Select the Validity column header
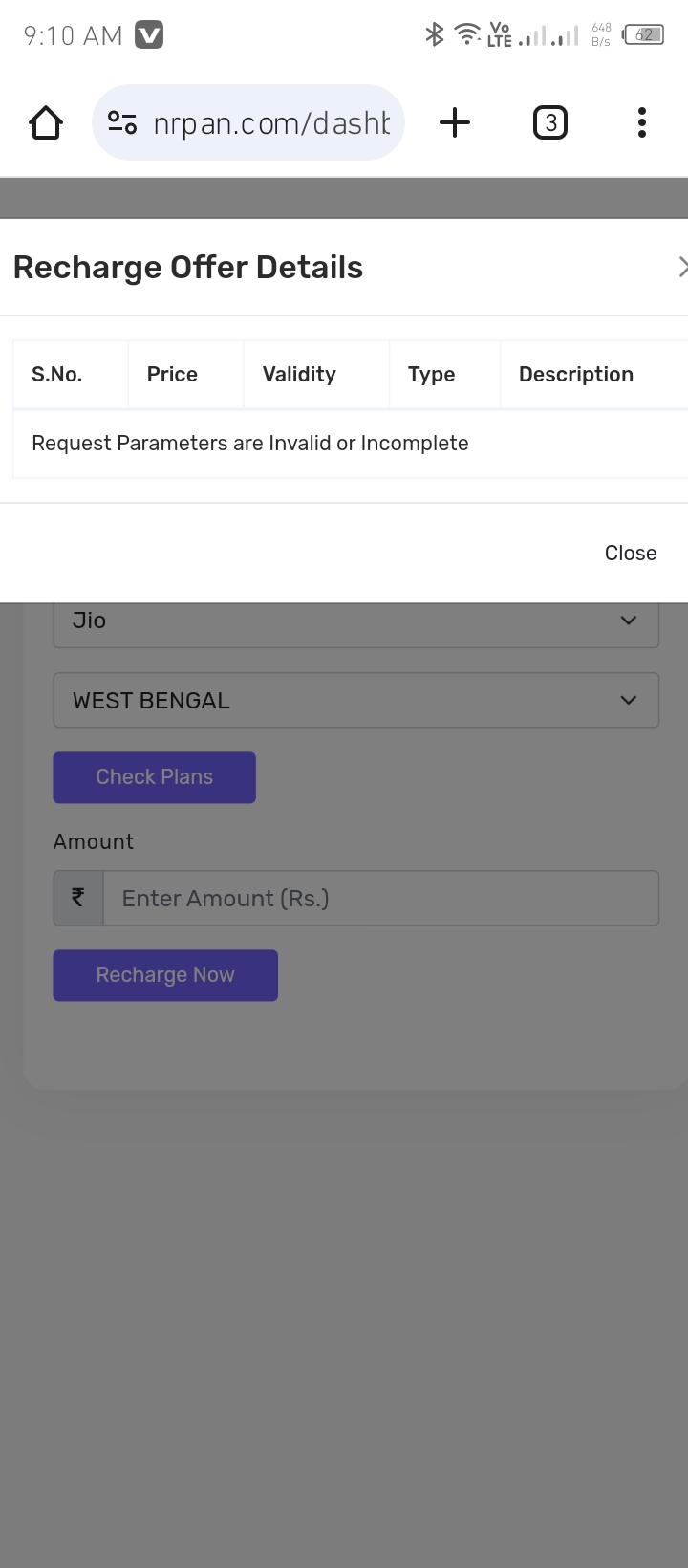The width and height of the screenshot is (688, 1568). click(299, 375)
